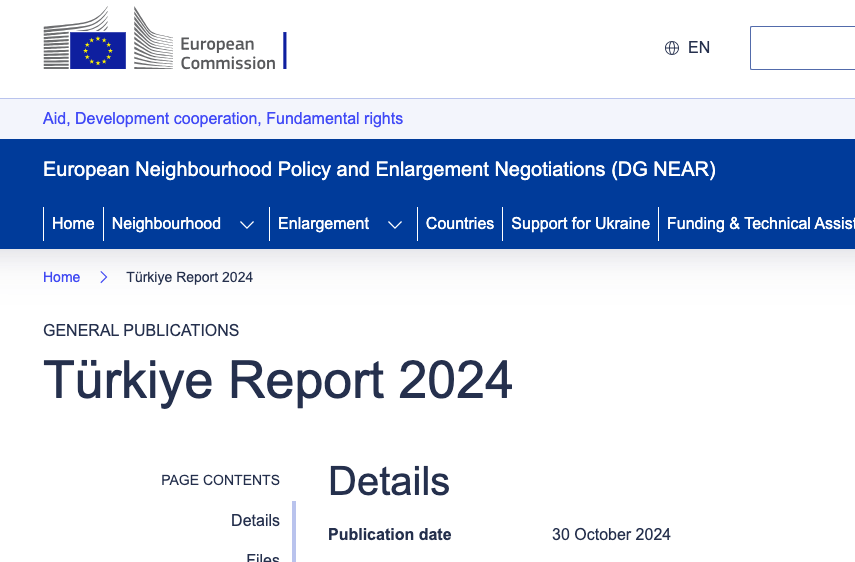Image resolution: width=855 pixels, height=562 pixels.
Task: Open Aid, Development cooperation, Fundamental rights link
Action: pyautogui.click(x=222, y=118)
